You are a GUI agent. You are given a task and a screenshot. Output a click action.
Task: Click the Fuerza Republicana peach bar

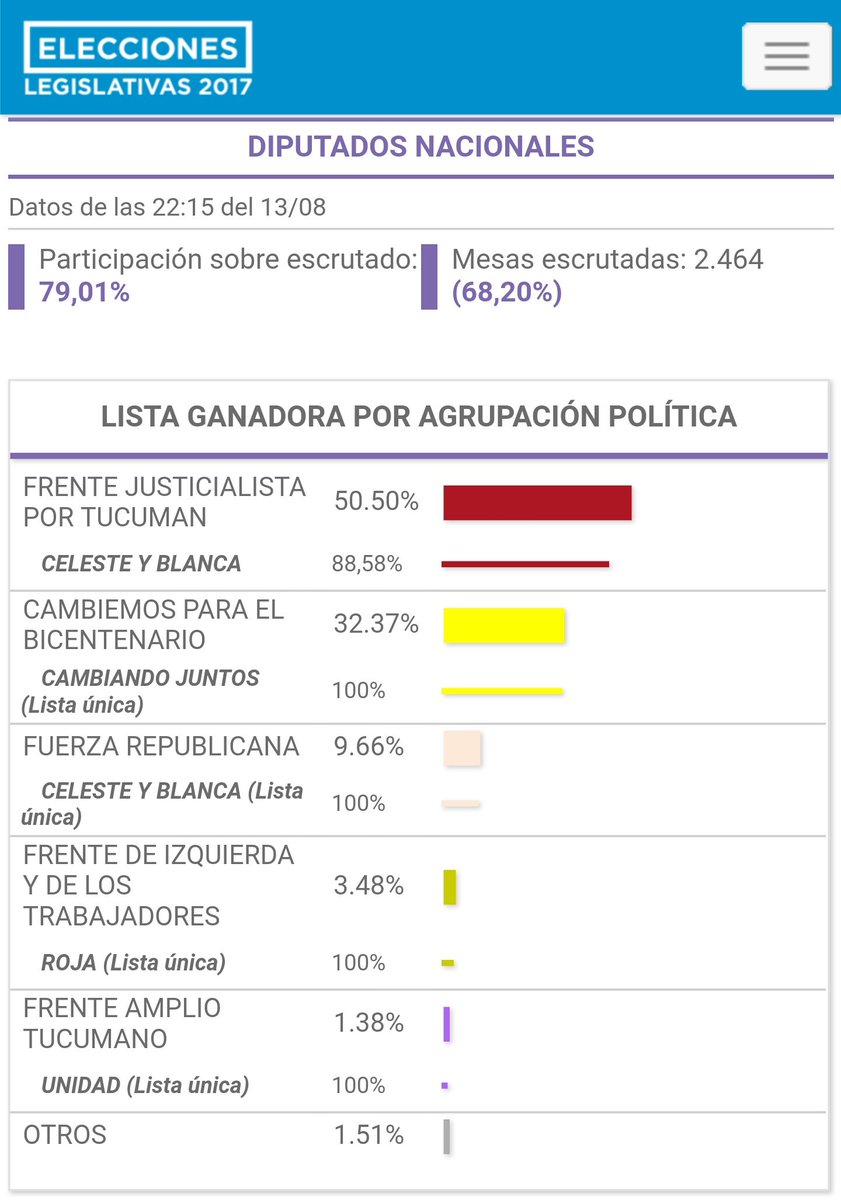463,748
